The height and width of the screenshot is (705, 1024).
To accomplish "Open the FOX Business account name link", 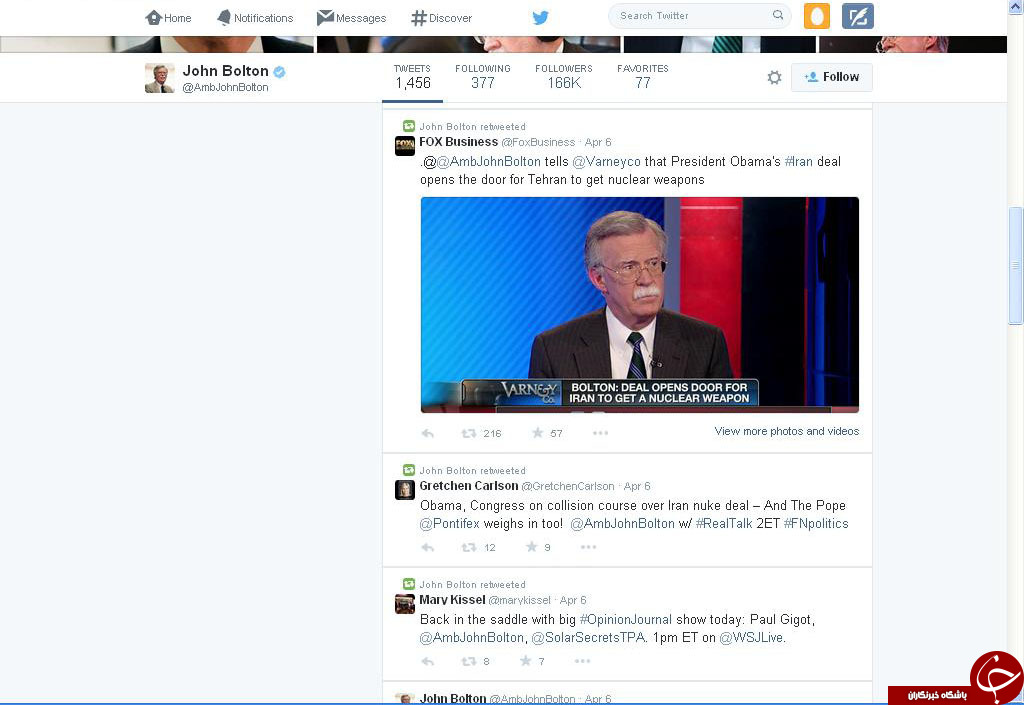I will tap(458, 142).
